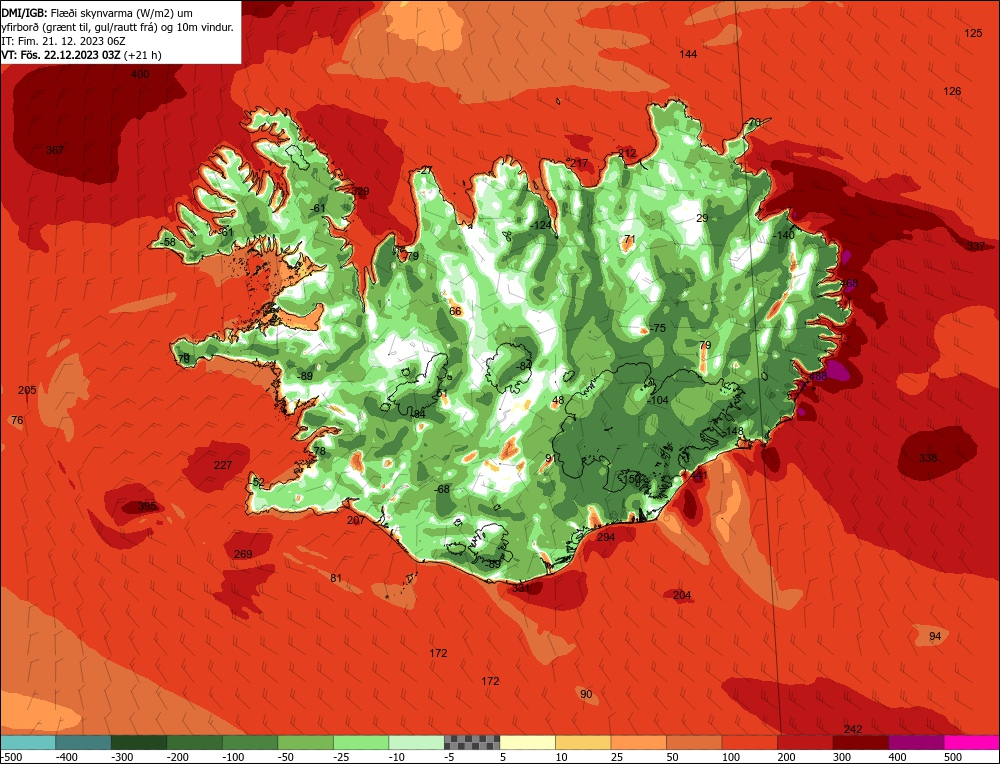Click the '94' value in the southeast
This screenshot has width=1000, height=764.
click(x=935, y=636)
